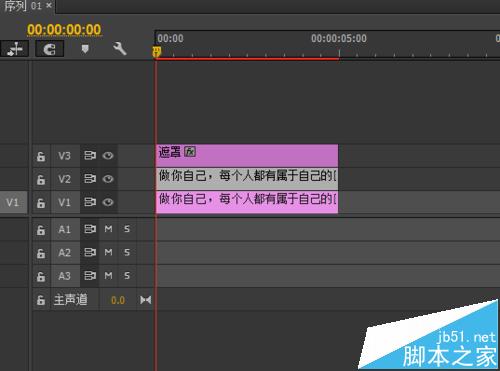This screenshot has height=371, width=500.
Task: Mute the A3 track
Action: (x=108, y=276)
